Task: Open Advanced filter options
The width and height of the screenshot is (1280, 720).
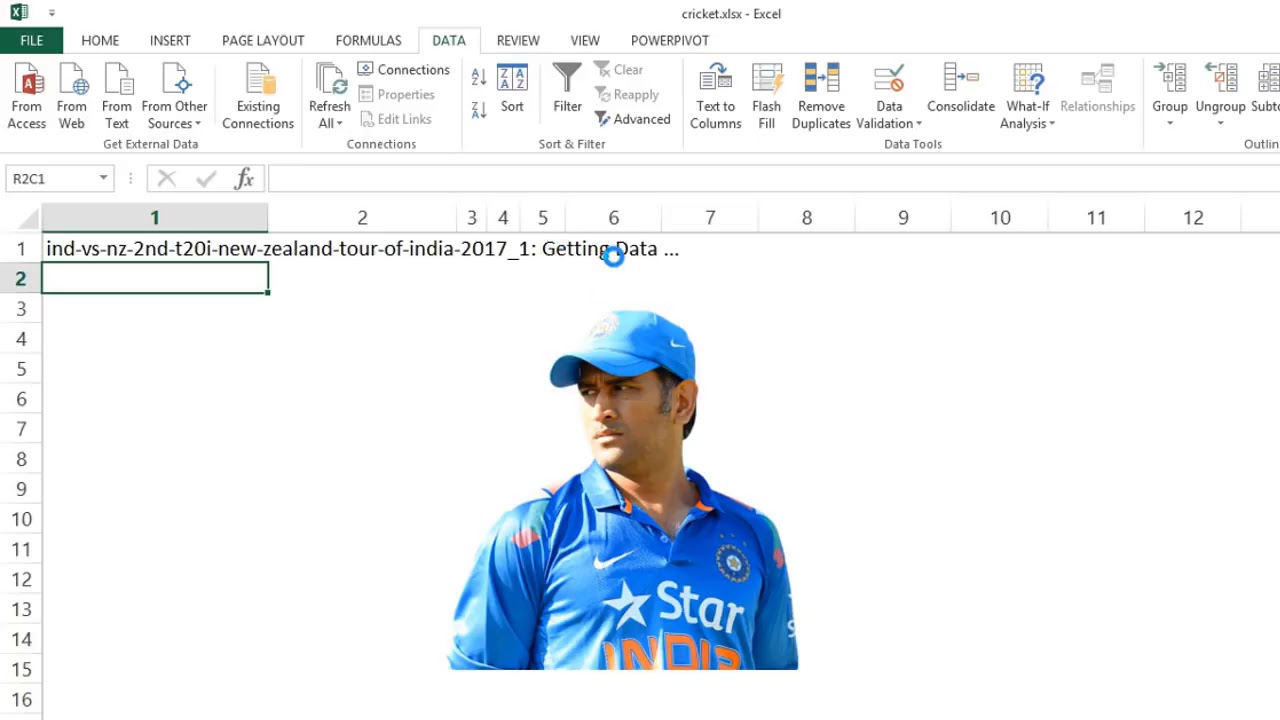Action: point(633,118)
